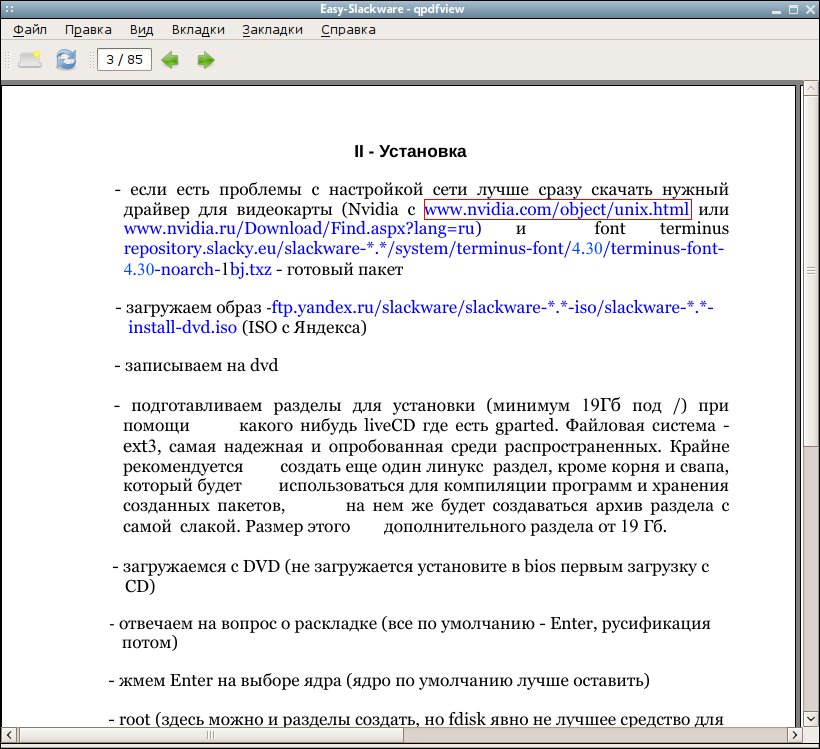820x749 pixels.
Task: Click the horizontal scrollbar thumb
Action: [x=211, y=734]
